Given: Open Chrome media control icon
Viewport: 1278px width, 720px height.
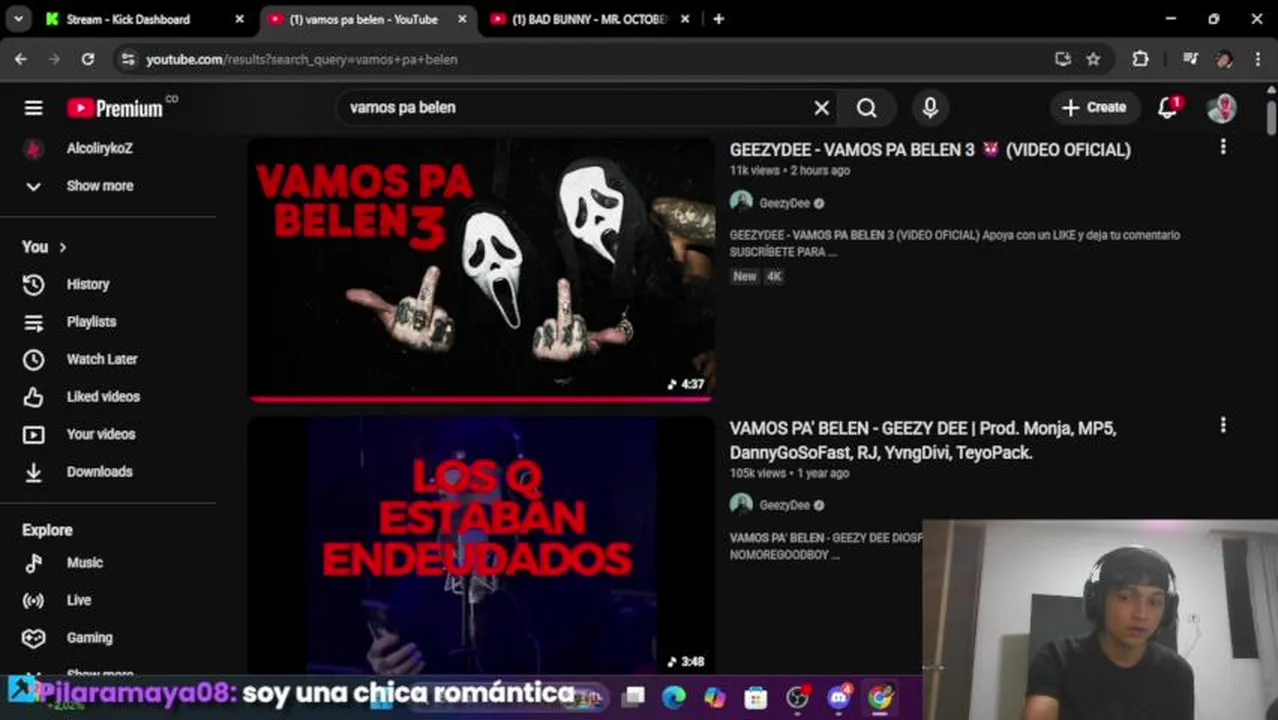Looking at the screenshot, I should coord(1190,59).
